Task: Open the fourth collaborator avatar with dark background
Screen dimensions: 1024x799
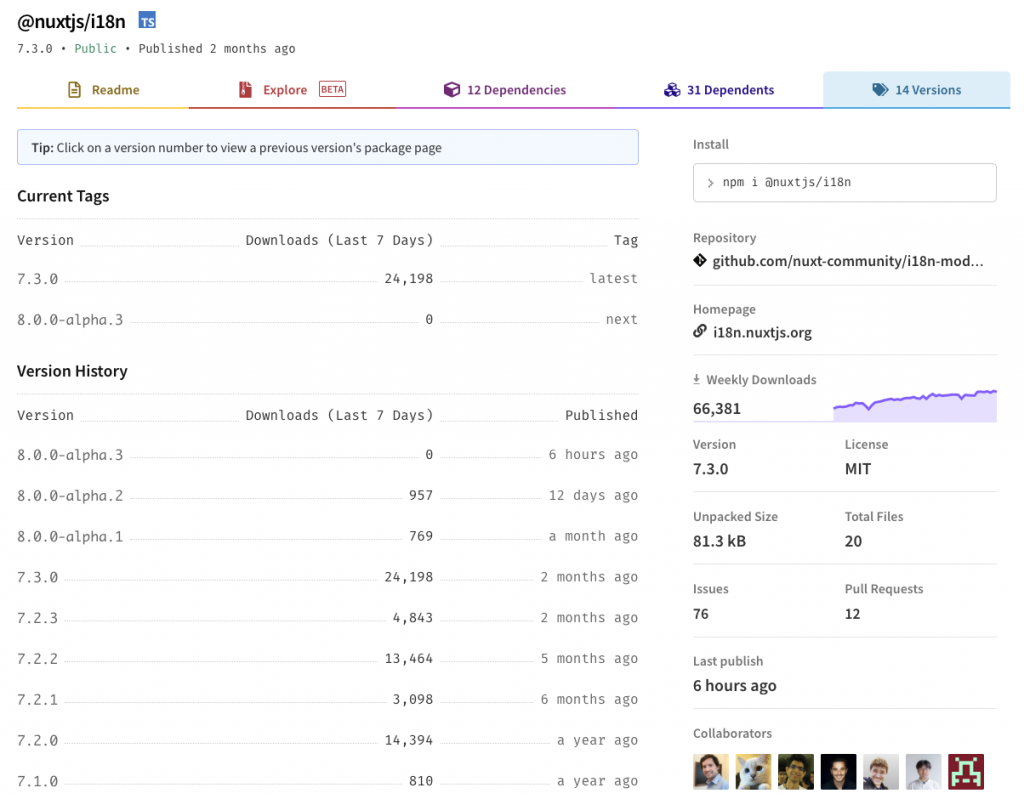Action: pyautogui.click(x=839, y=772)
